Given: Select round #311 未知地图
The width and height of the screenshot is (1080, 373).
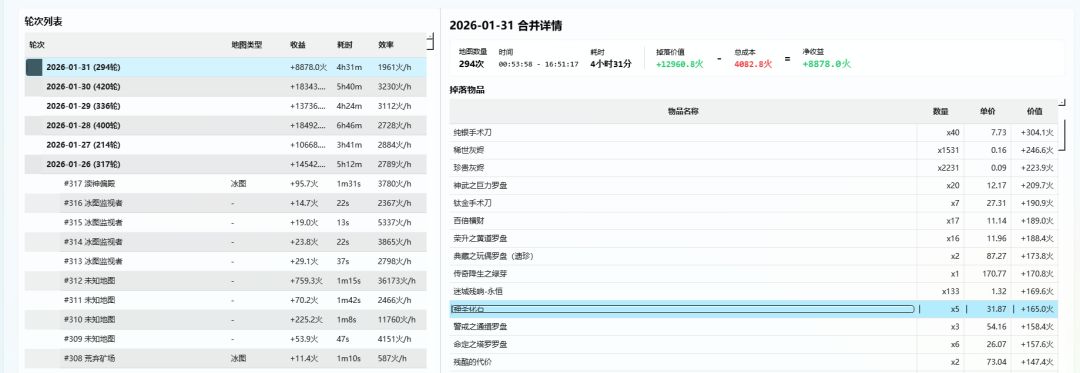Looking at the screenshot, I should tap(225, 300).
